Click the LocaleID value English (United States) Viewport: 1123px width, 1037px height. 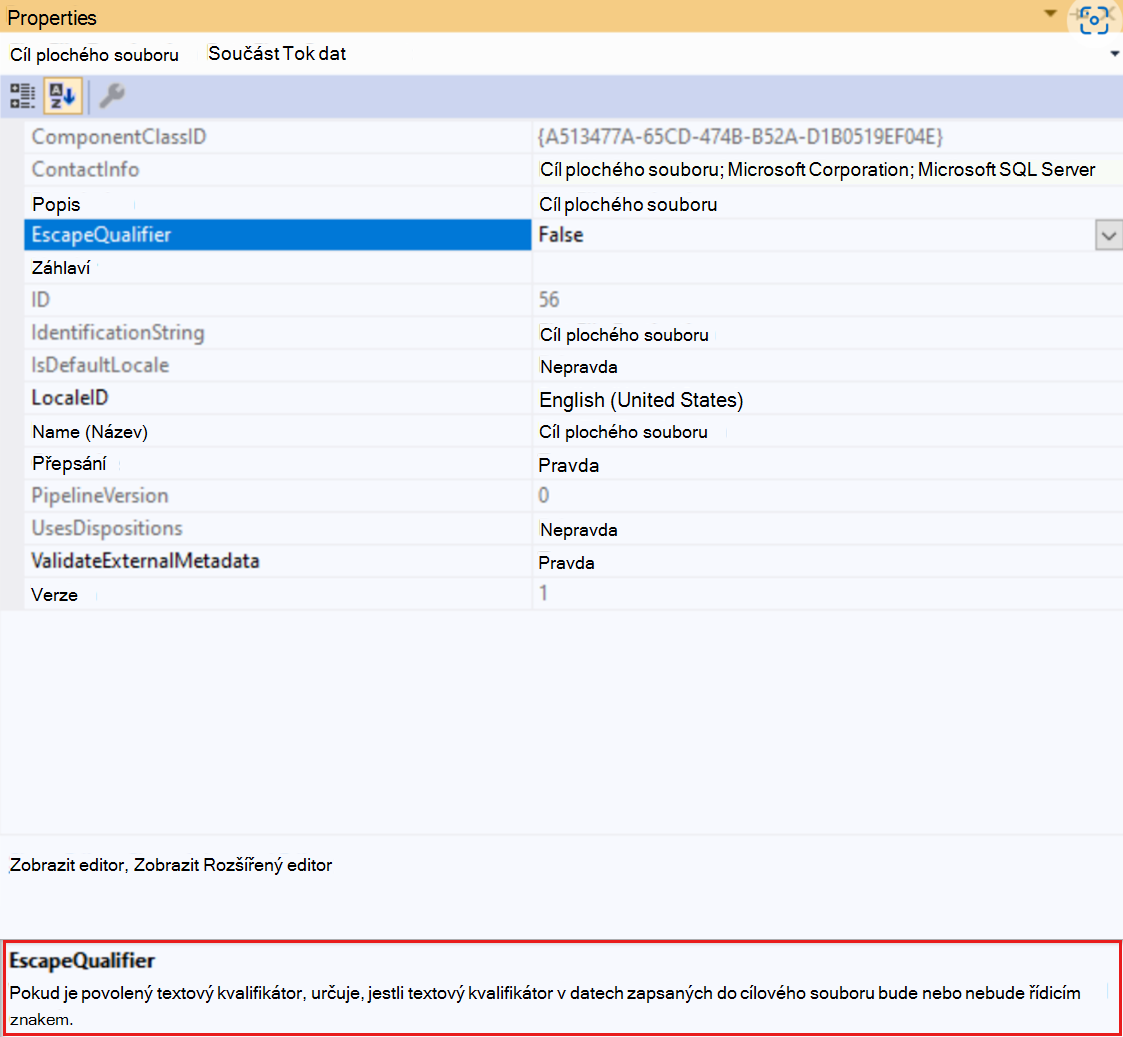(641, 400)
